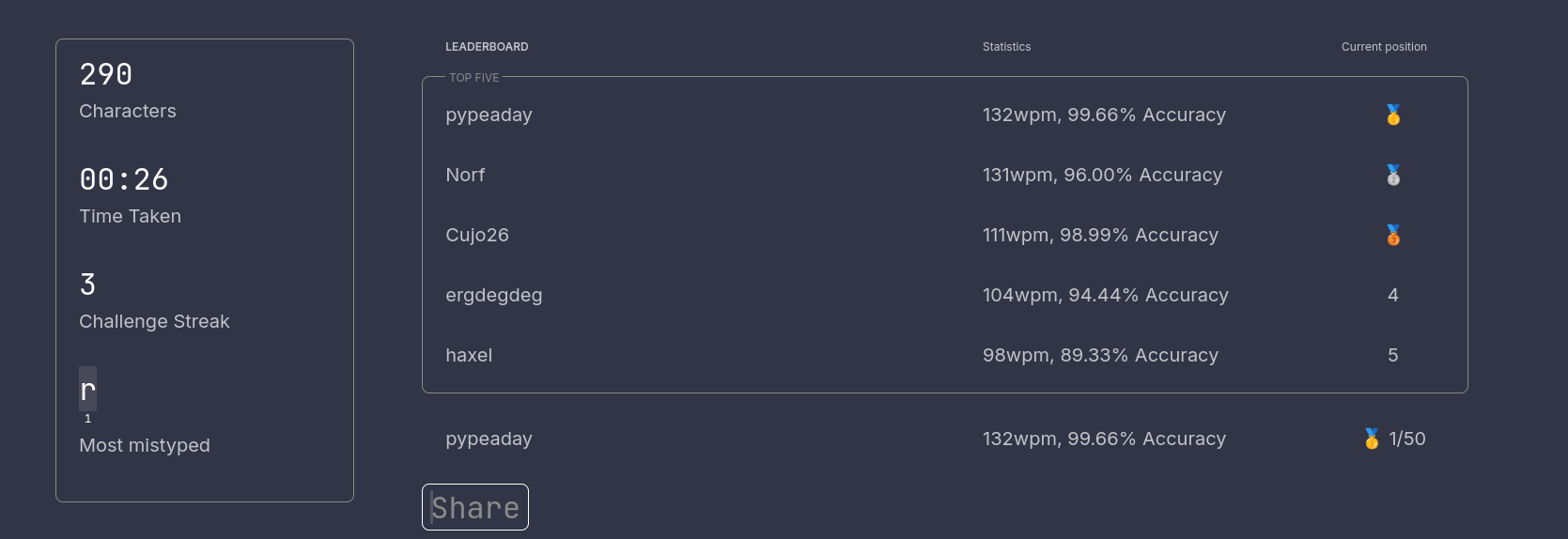Click pypeaday in the top five list

pos(489,115)
